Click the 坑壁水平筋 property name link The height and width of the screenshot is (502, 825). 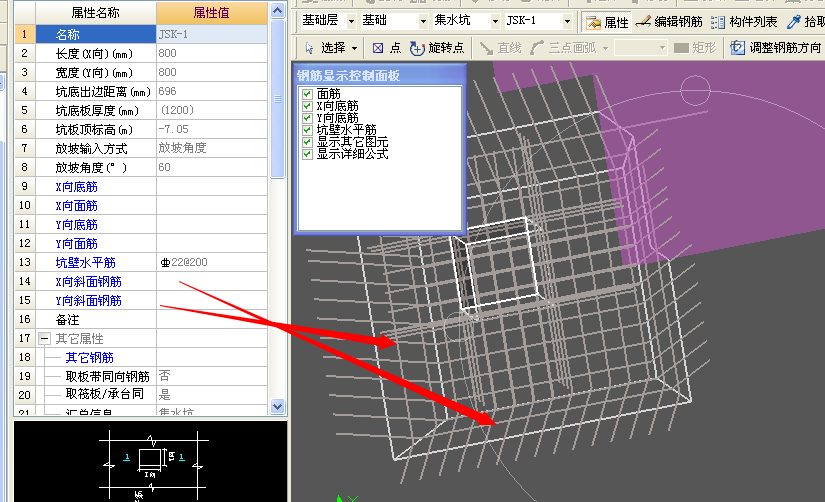86,263
